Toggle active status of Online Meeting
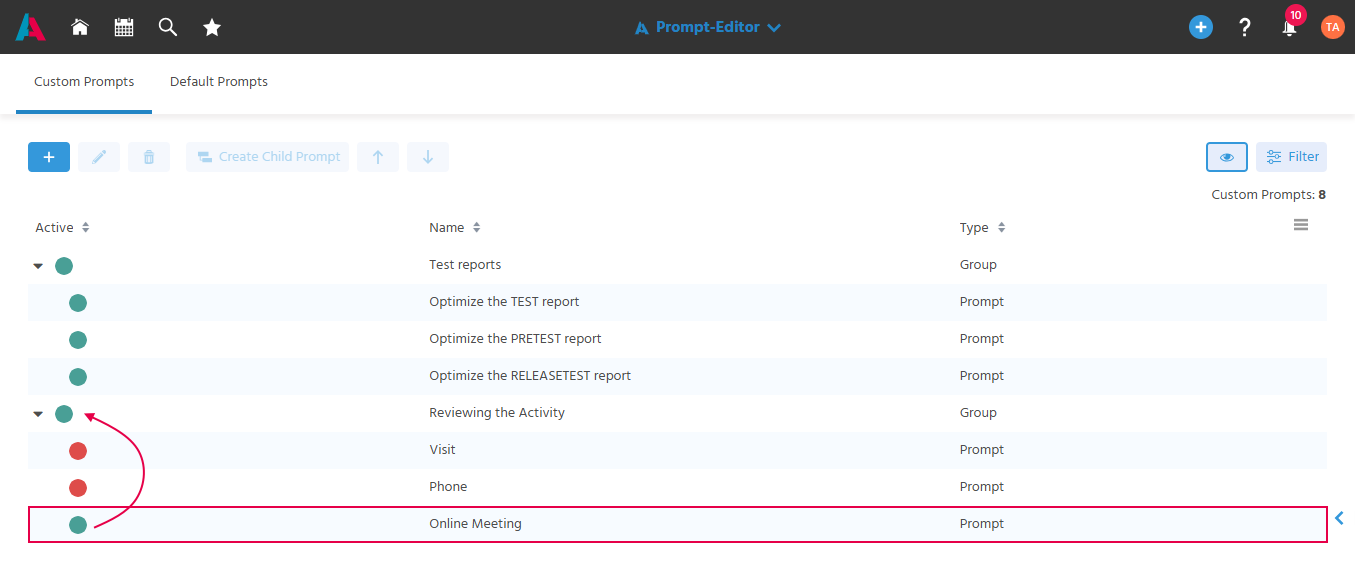This screenshot has height=569, width=1355. (x=78, y=525)
